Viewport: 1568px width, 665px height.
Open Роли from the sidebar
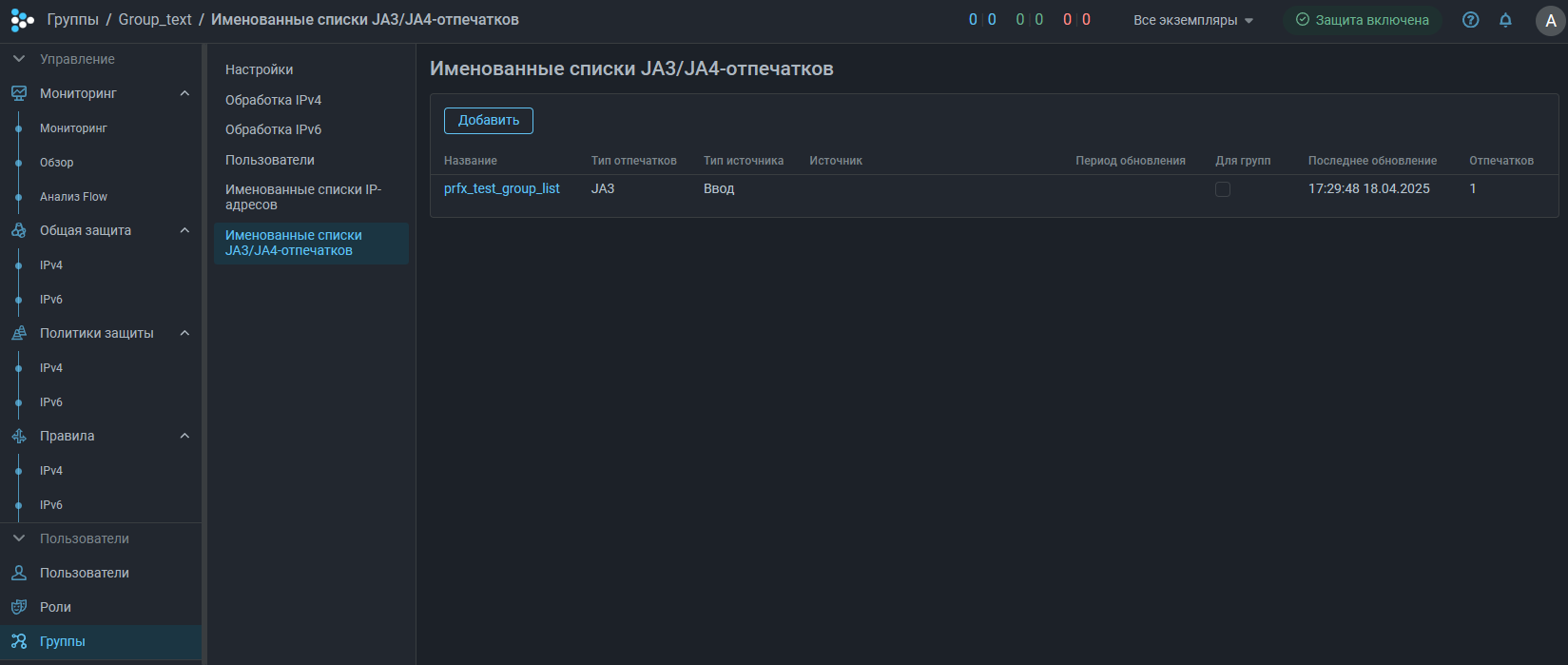(x=55, y=607)
